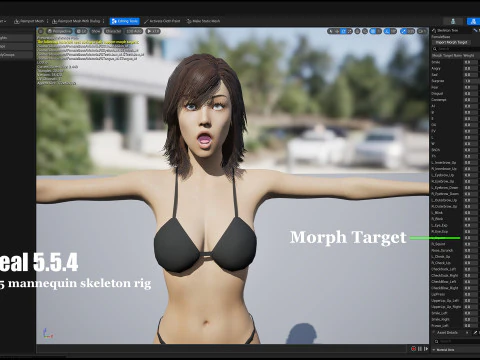Step forward one frame
The height and width of the screenshot is (360, 480).
point(426,349)
